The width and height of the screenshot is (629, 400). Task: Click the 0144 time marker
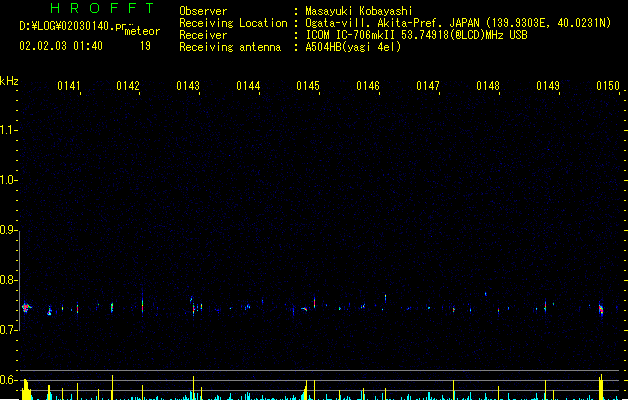click(x=248, y=86)
